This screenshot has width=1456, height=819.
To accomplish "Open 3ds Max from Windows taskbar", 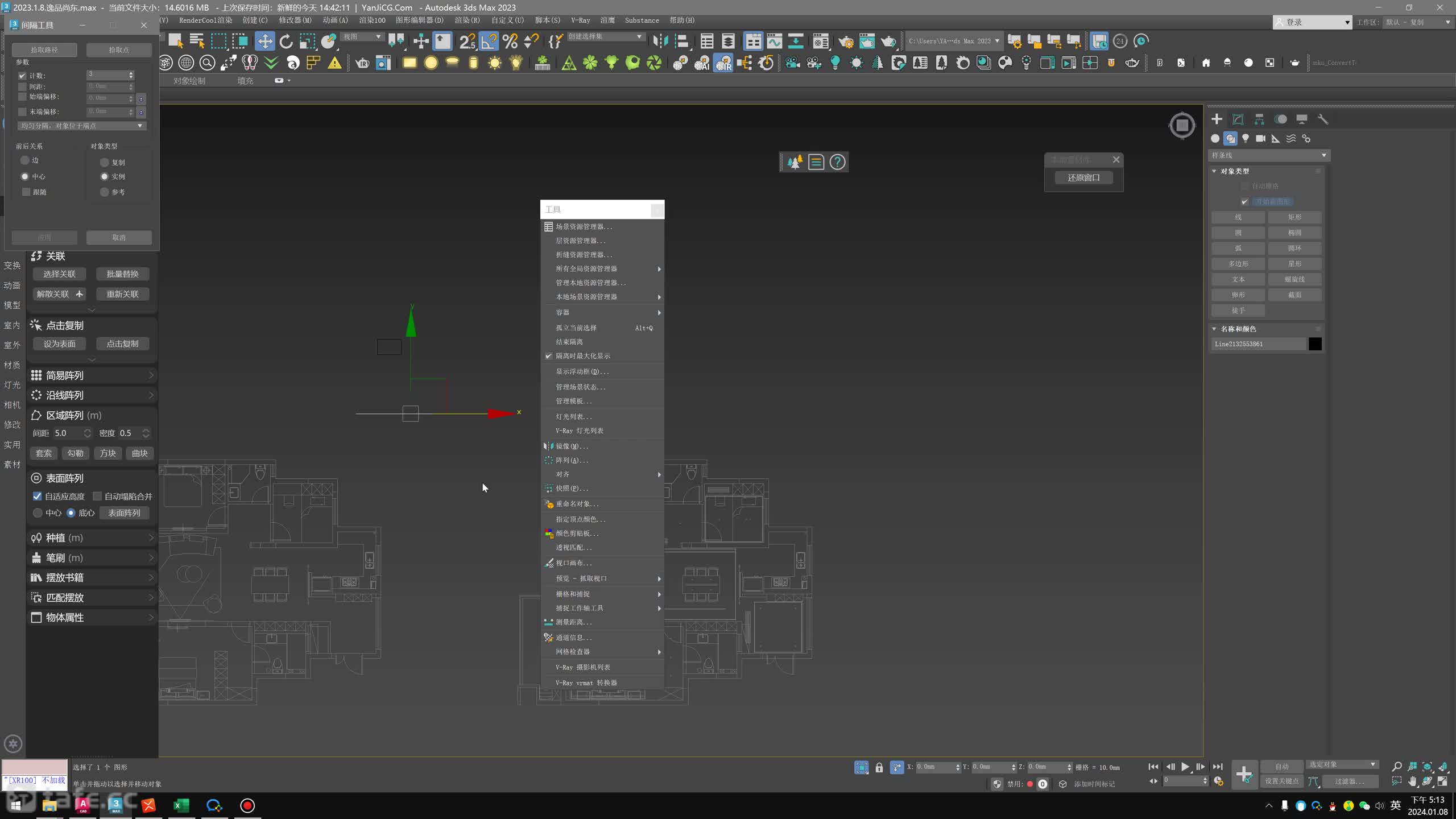I will point(115,805).
